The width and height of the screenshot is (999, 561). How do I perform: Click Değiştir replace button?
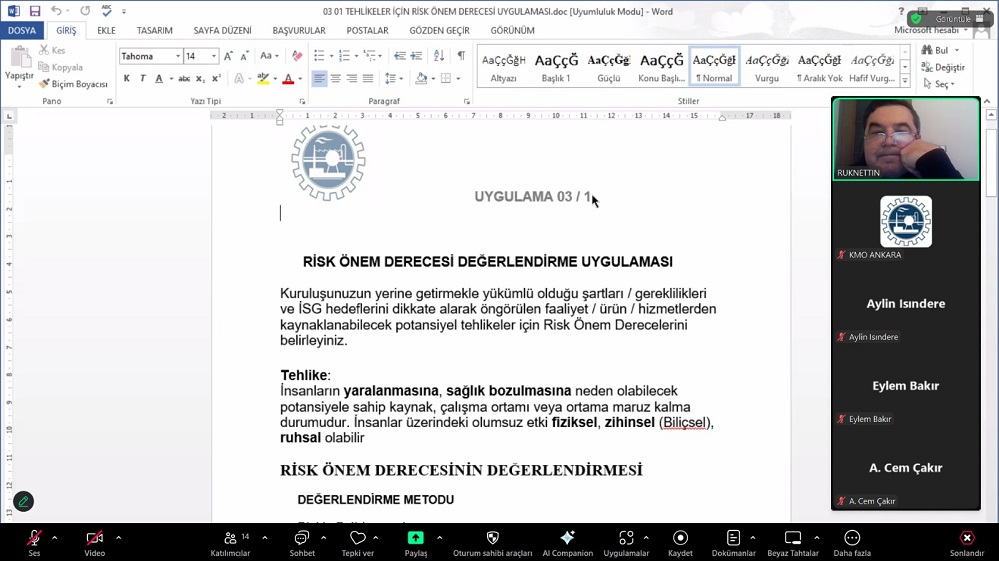click(943, 67)
